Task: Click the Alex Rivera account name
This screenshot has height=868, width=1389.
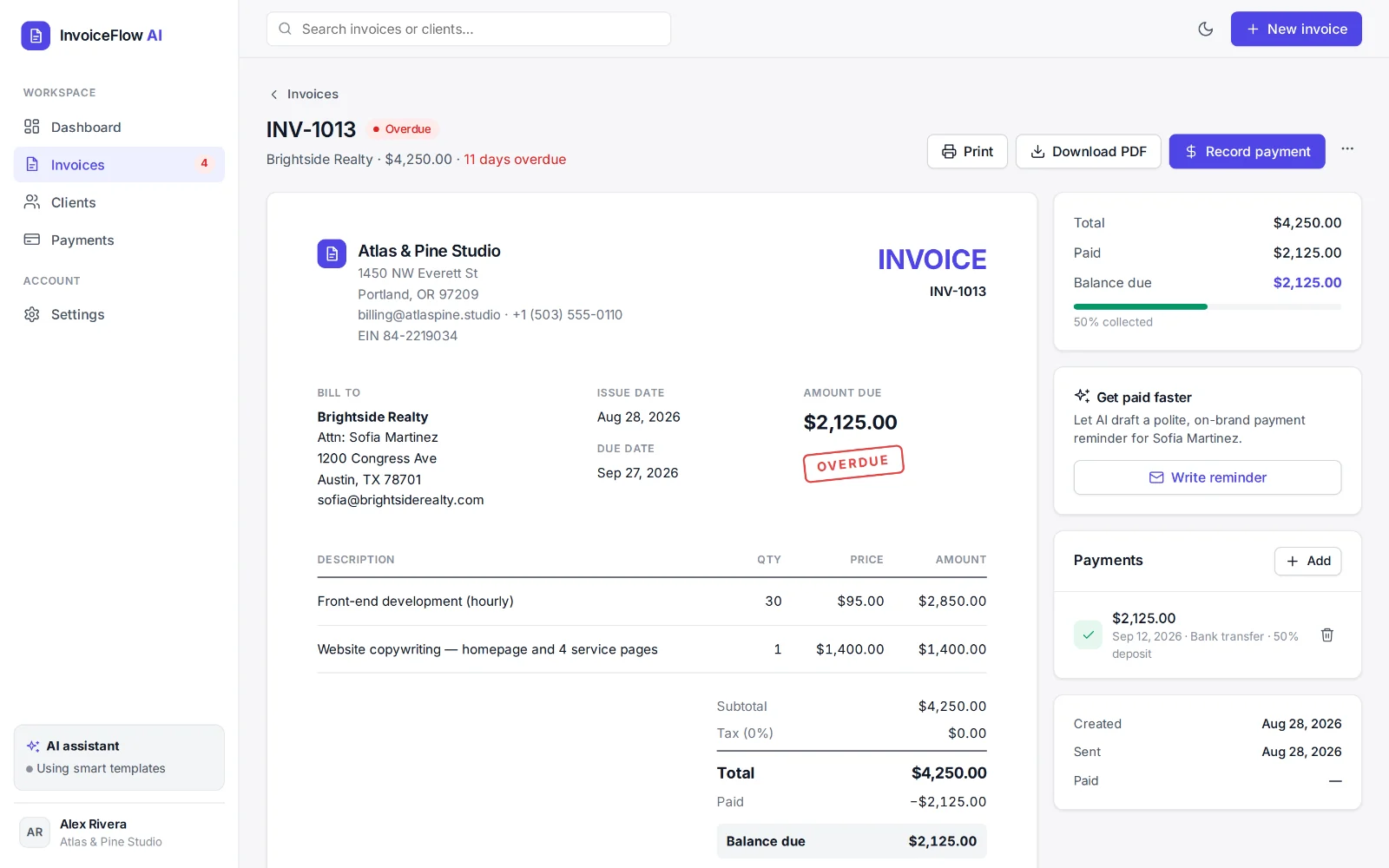Action: (93, 825)
